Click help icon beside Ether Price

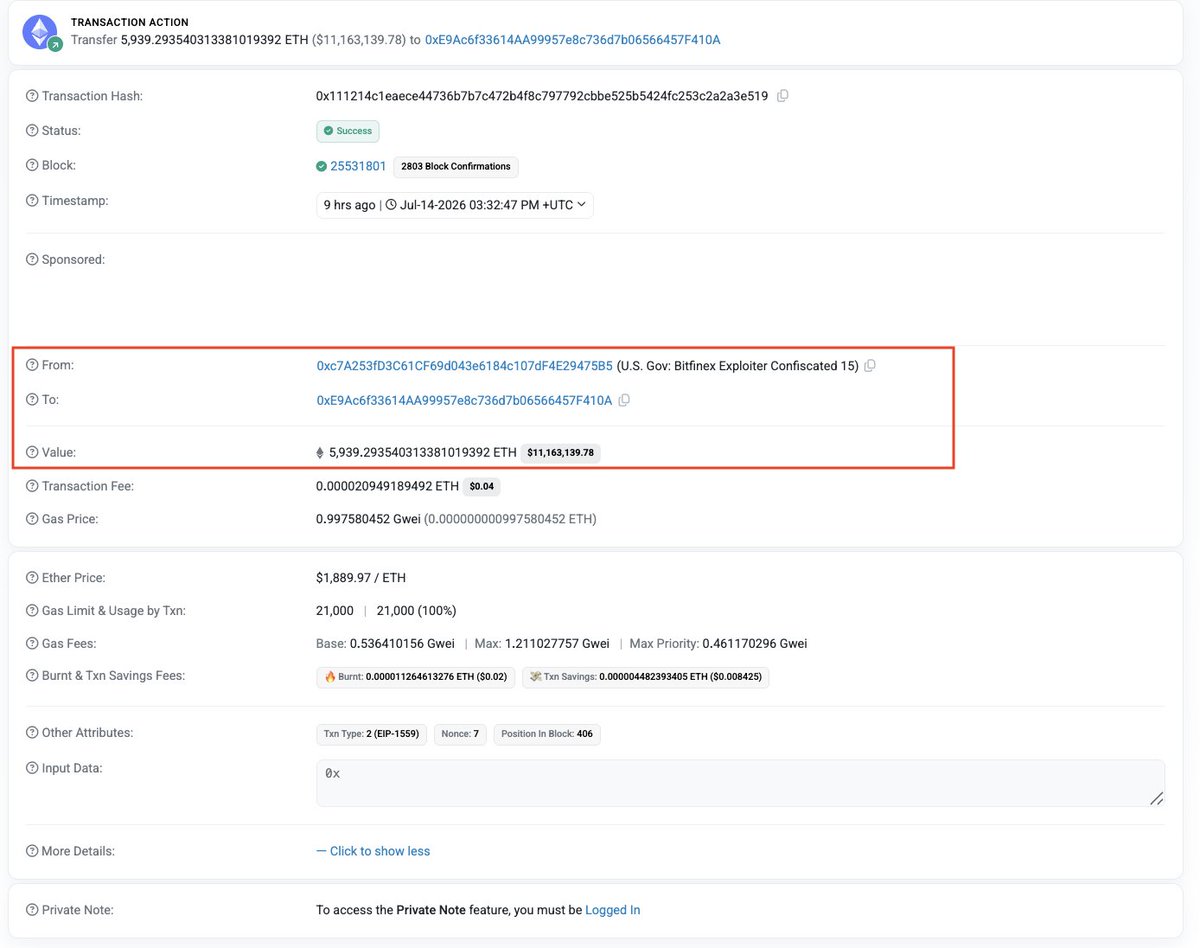(x=32, y=578)
